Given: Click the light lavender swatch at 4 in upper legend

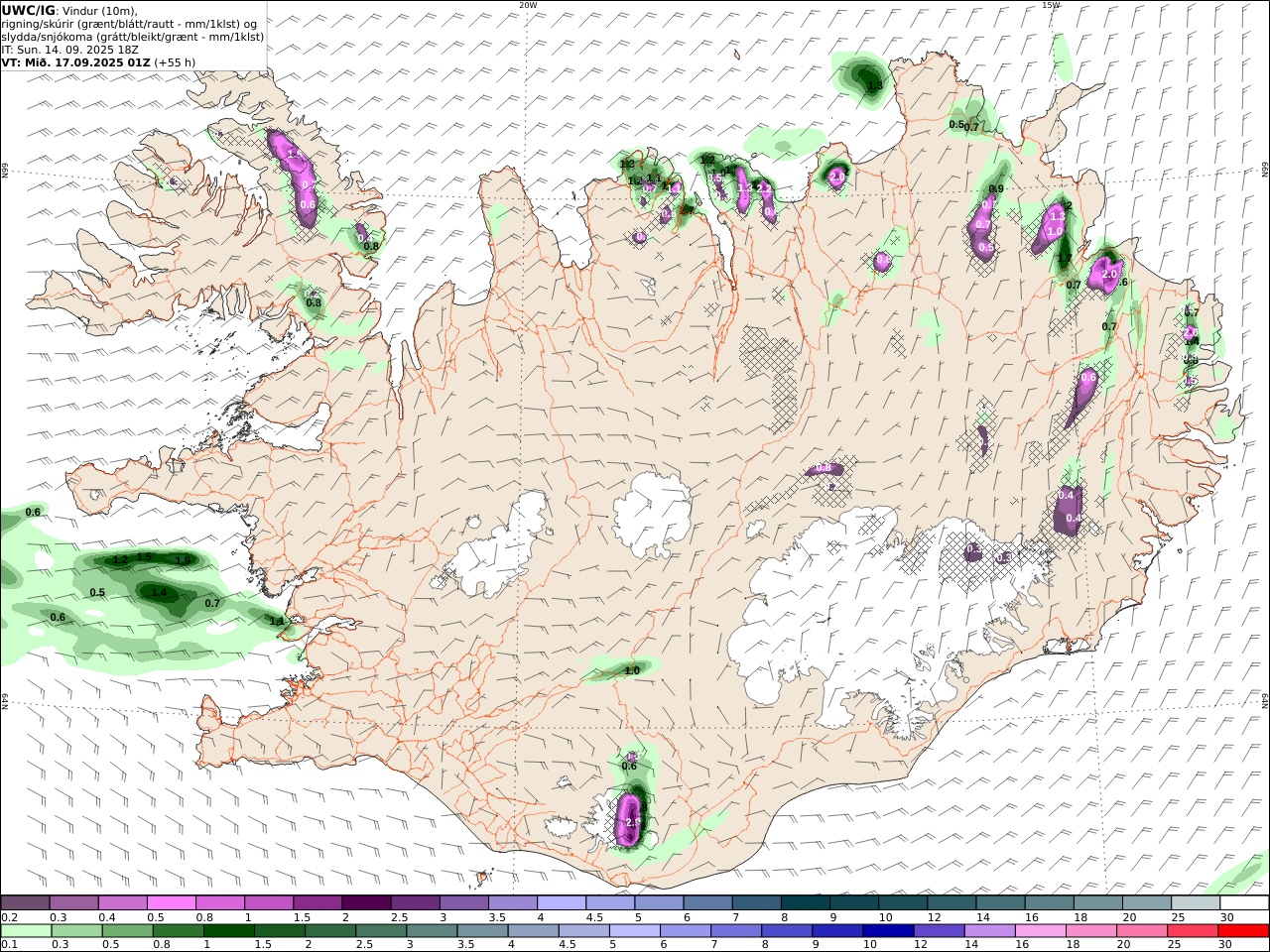Looking at the screenshot, I should [562, 903].
